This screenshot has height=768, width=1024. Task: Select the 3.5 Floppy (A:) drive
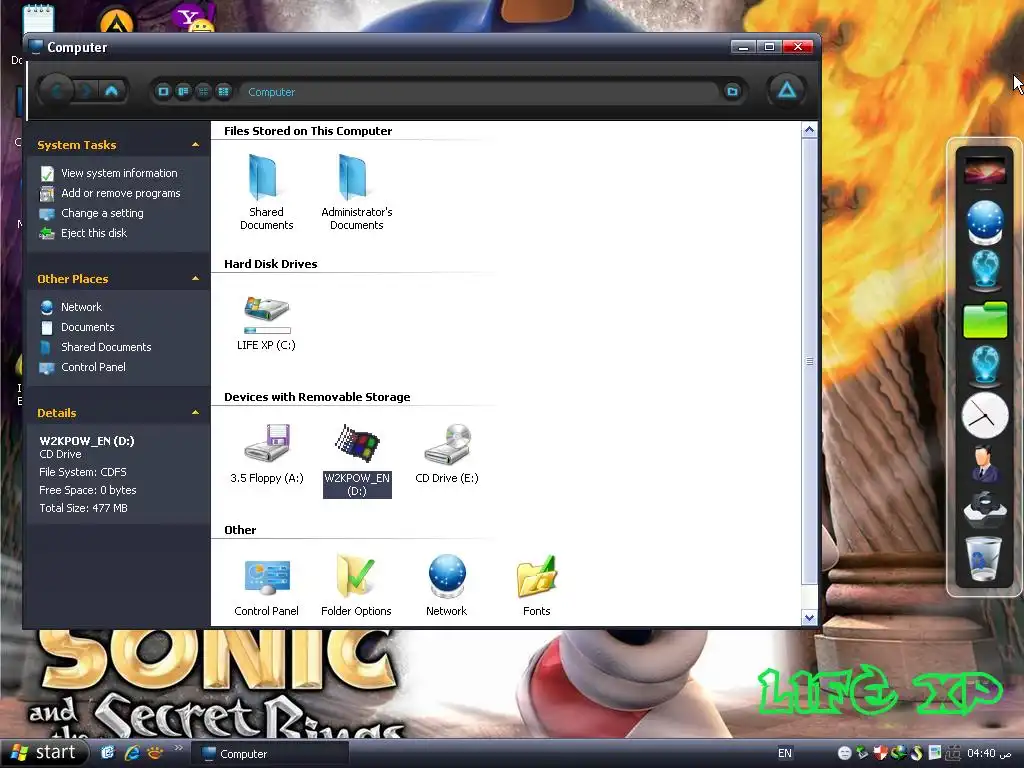[266, 444]
